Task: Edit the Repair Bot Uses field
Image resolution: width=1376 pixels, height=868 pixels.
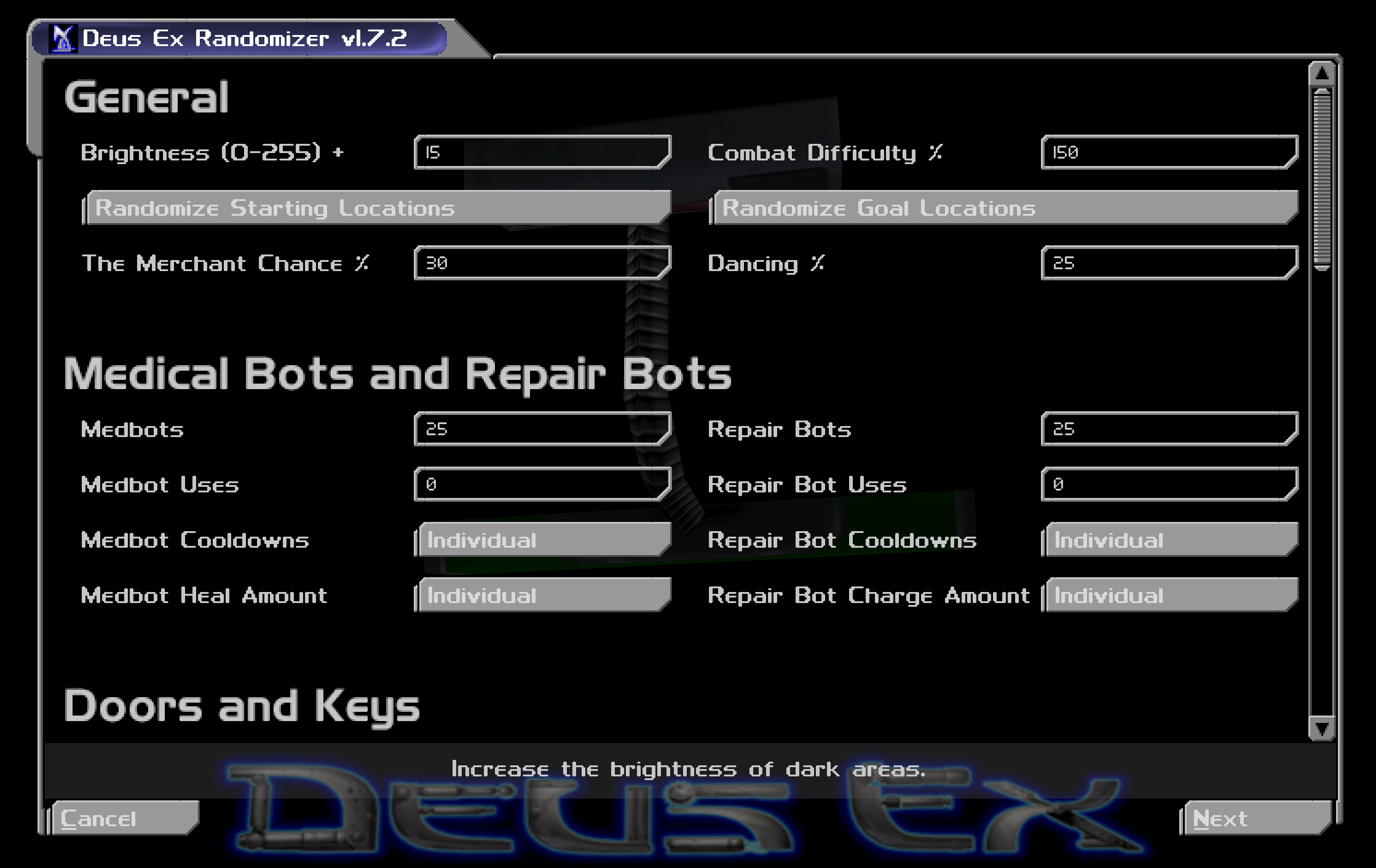Action: click(x=1169, y=484)
